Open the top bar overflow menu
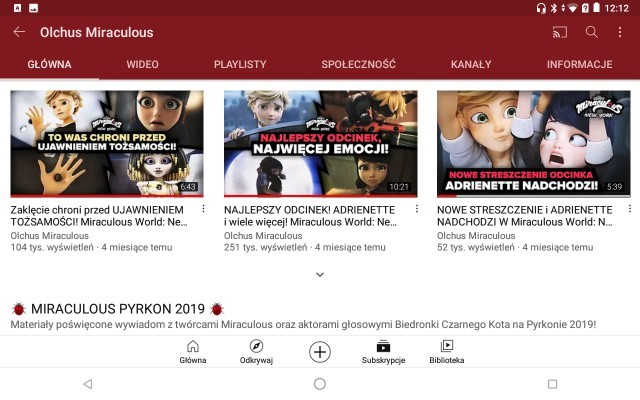 (620, 32)
